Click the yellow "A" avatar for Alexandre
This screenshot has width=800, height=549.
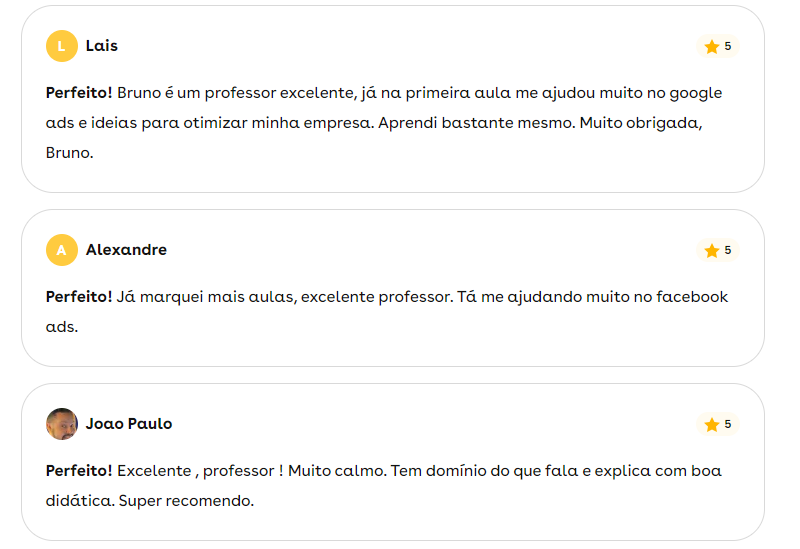tap(62, 250)
